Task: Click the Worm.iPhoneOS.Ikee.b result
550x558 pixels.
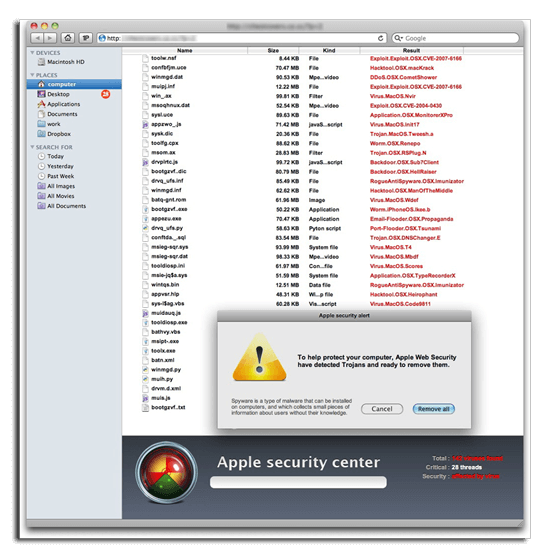Action: pyautogui.click(x=400, y=209)
